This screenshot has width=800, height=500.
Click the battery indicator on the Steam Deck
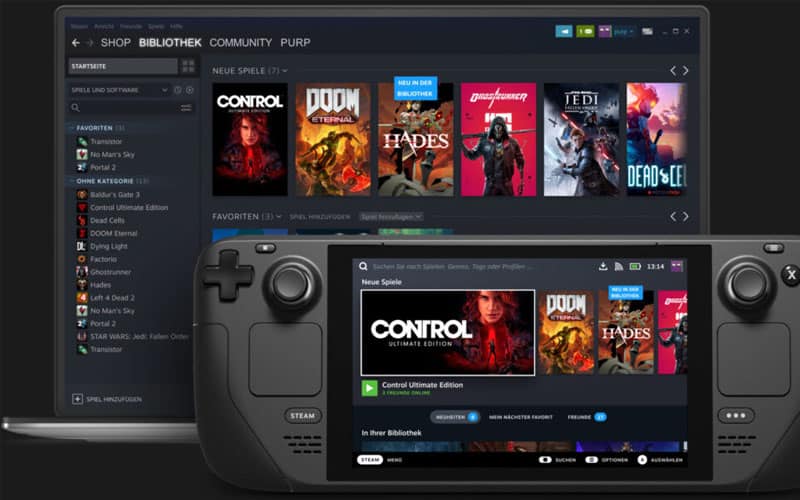(x=635, y=266)
